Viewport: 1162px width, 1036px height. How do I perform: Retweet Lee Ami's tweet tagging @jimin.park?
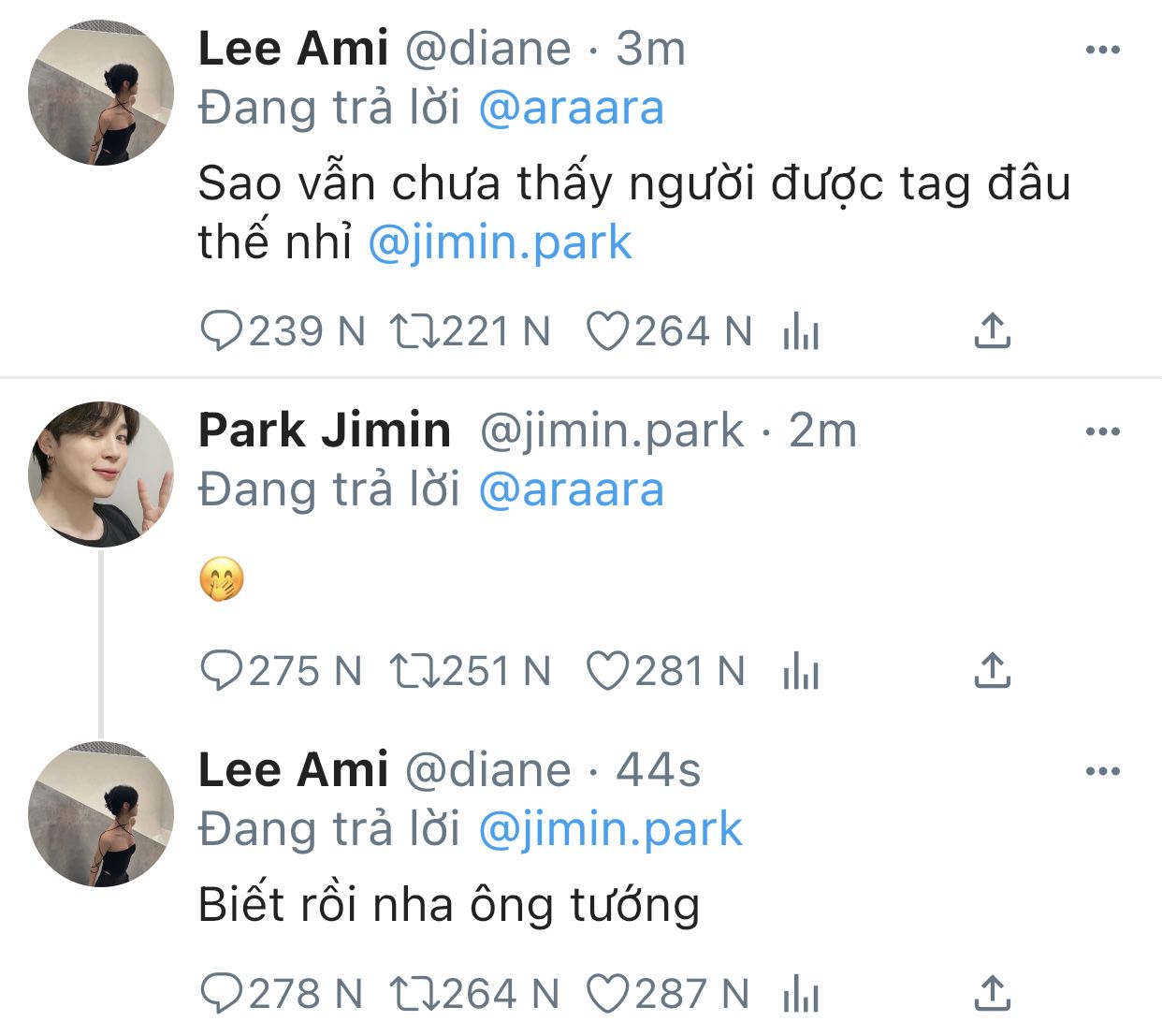414,332
